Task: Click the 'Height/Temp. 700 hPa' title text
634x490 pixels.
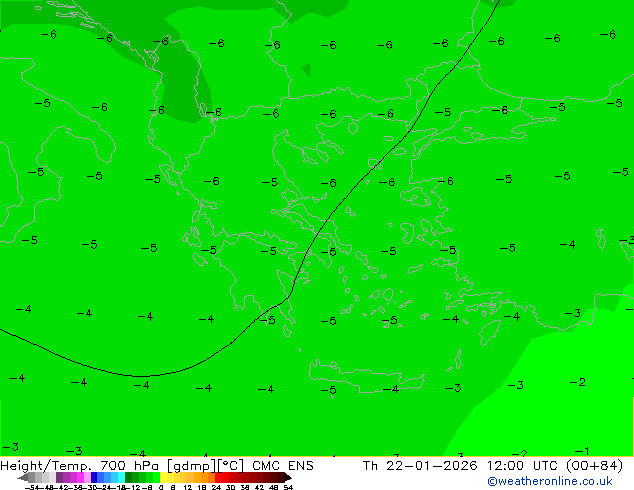Action: 80,466
